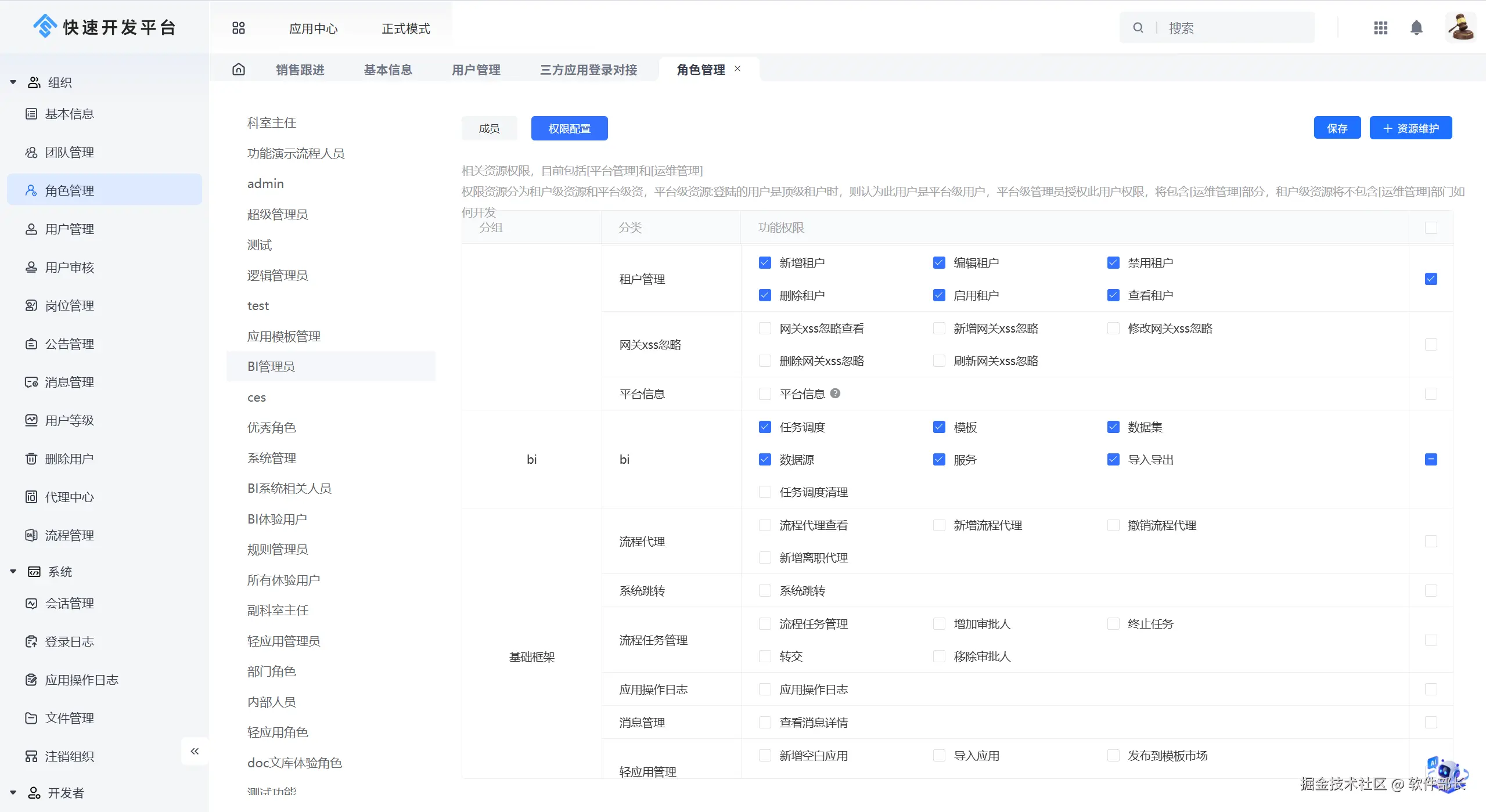Check the 网关xss忽略查看 checkbox
1486x812 pixels.
click(765, 329)
